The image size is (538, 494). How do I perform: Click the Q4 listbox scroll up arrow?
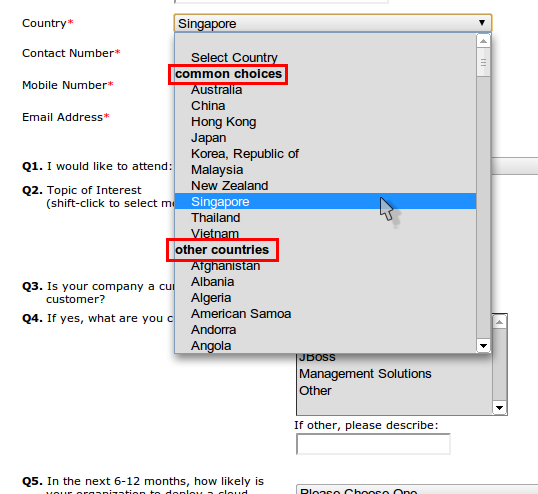point(500,322)
